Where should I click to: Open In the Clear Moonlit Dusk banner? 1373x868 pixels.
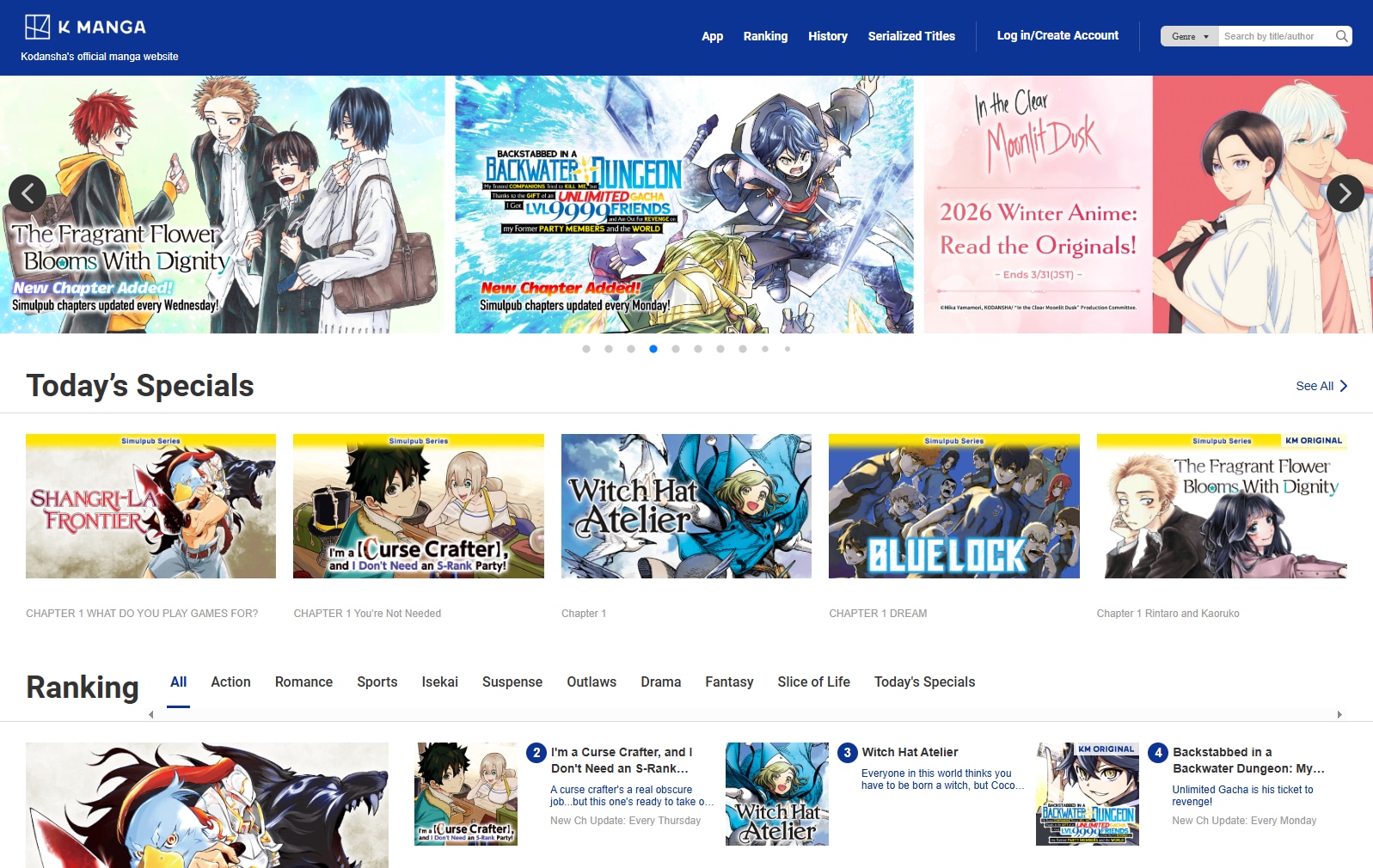1149,205
